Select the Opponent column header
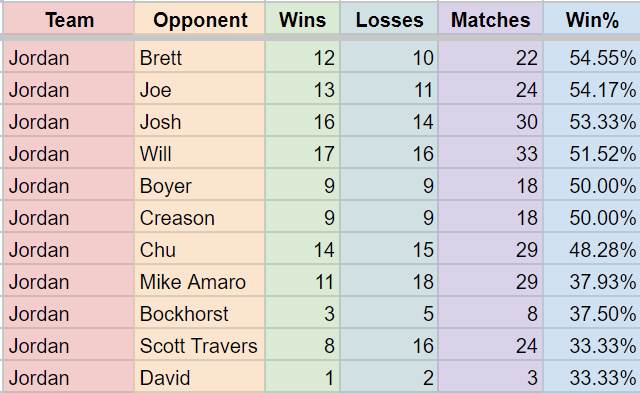 [200, 20]
